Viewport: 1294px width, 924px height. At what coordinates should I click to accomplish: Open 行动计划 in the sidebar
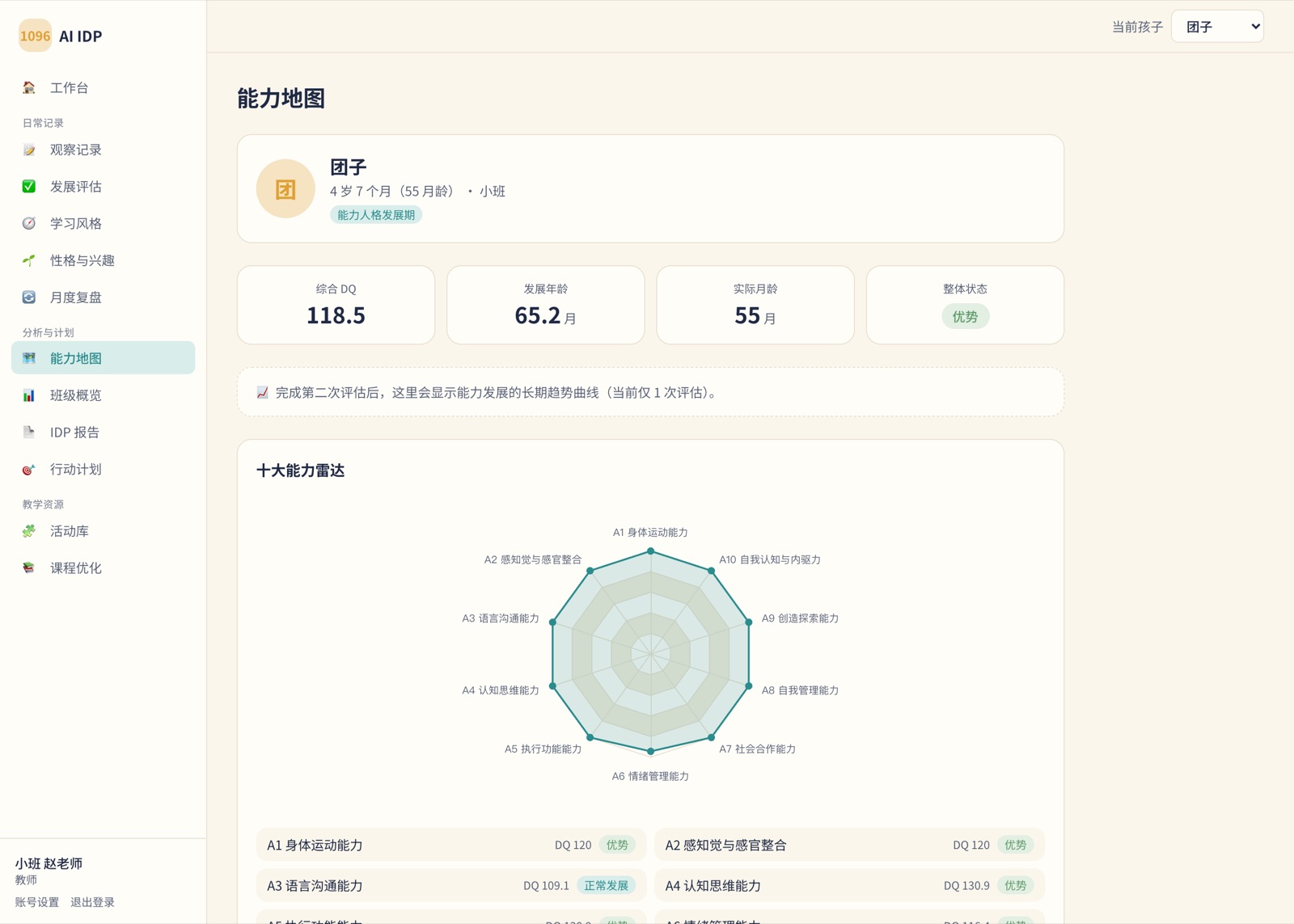[104, 469]
